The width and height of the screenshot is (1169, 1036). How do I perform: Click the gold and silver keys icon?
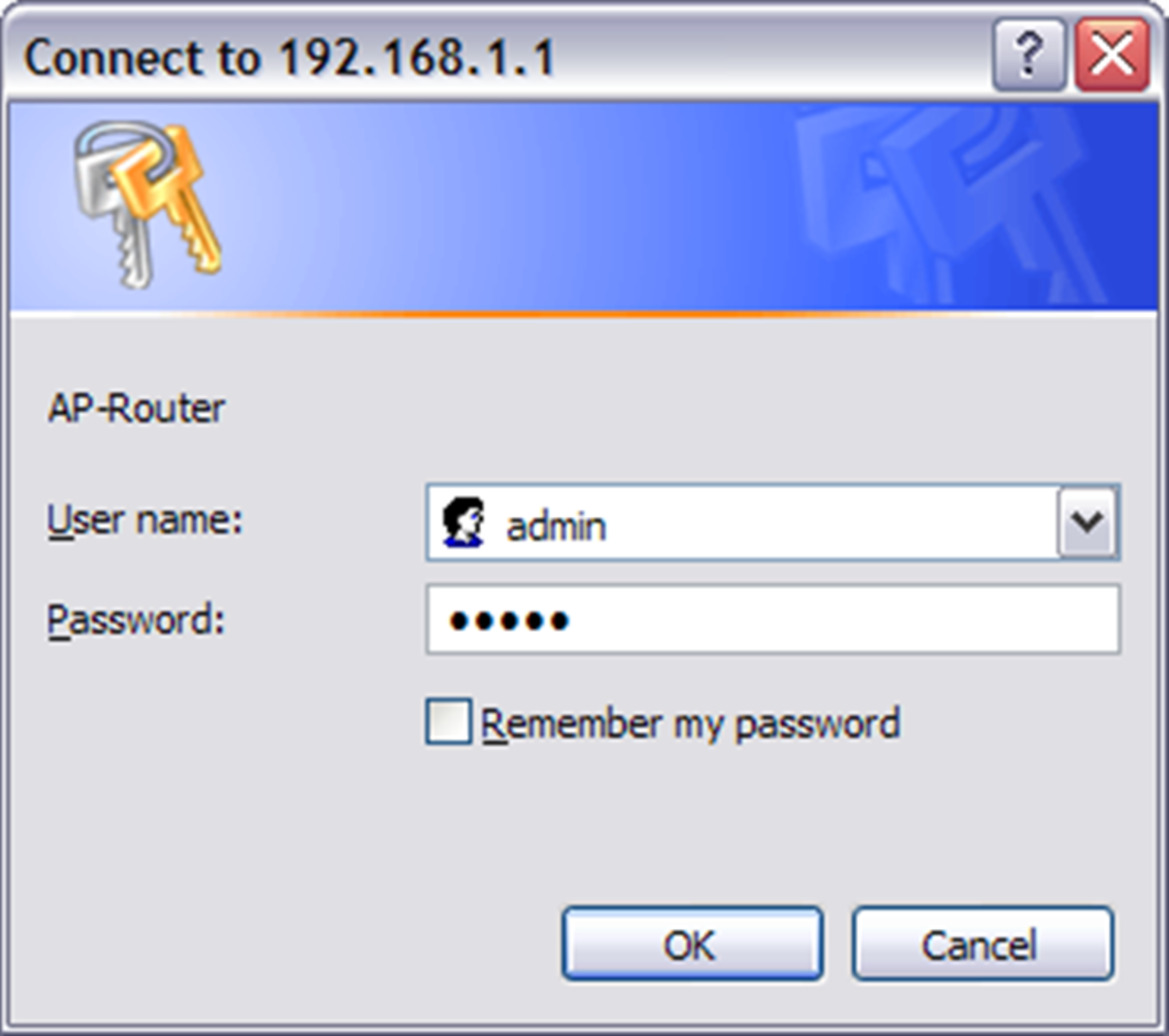pyautogui.click(x=147, y=205)
